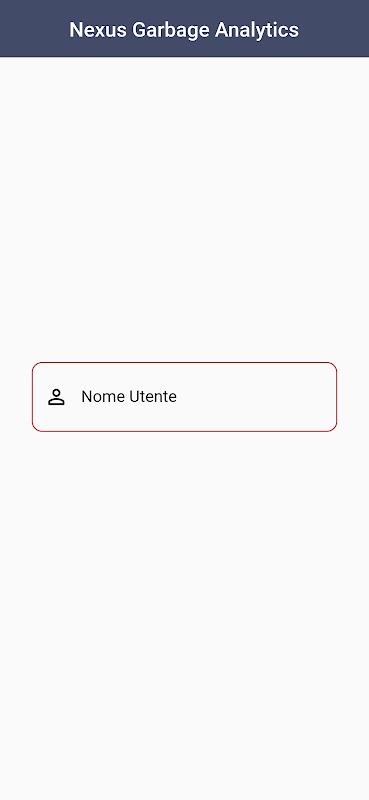Activate the username entry box
This screenshot has width=369, height=800.
pos(184,397)
